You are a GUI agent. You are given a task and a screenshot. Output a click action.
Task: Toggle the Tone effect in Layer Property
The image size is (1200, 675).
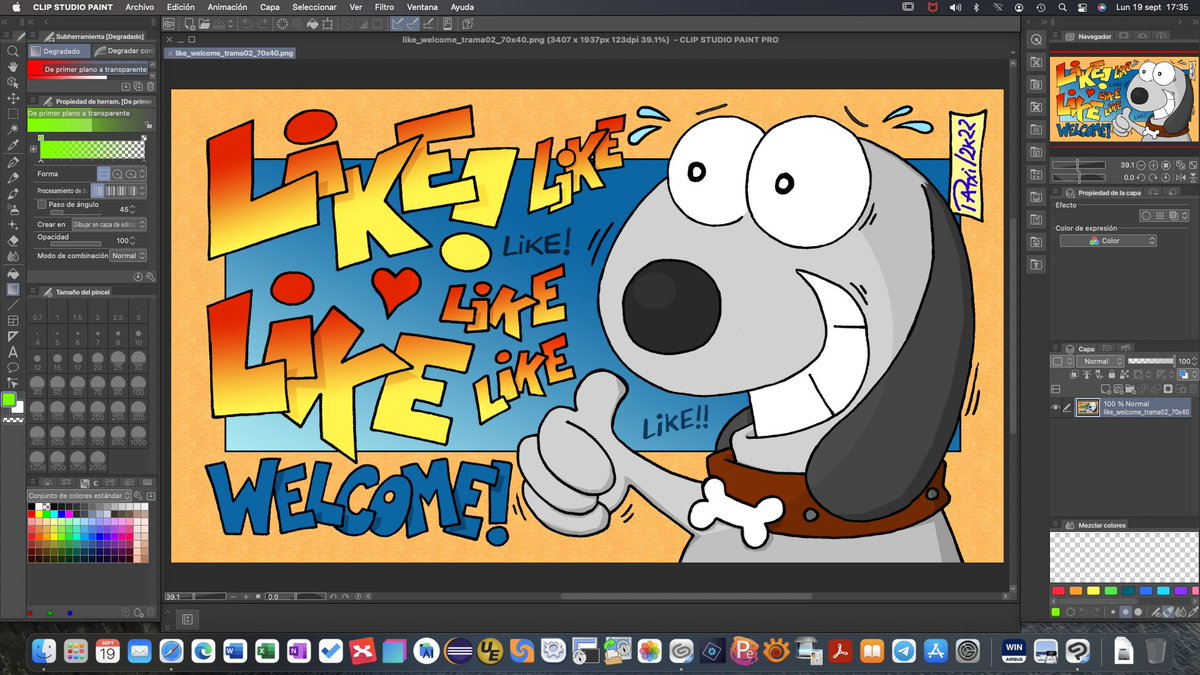coord(1160,215)
